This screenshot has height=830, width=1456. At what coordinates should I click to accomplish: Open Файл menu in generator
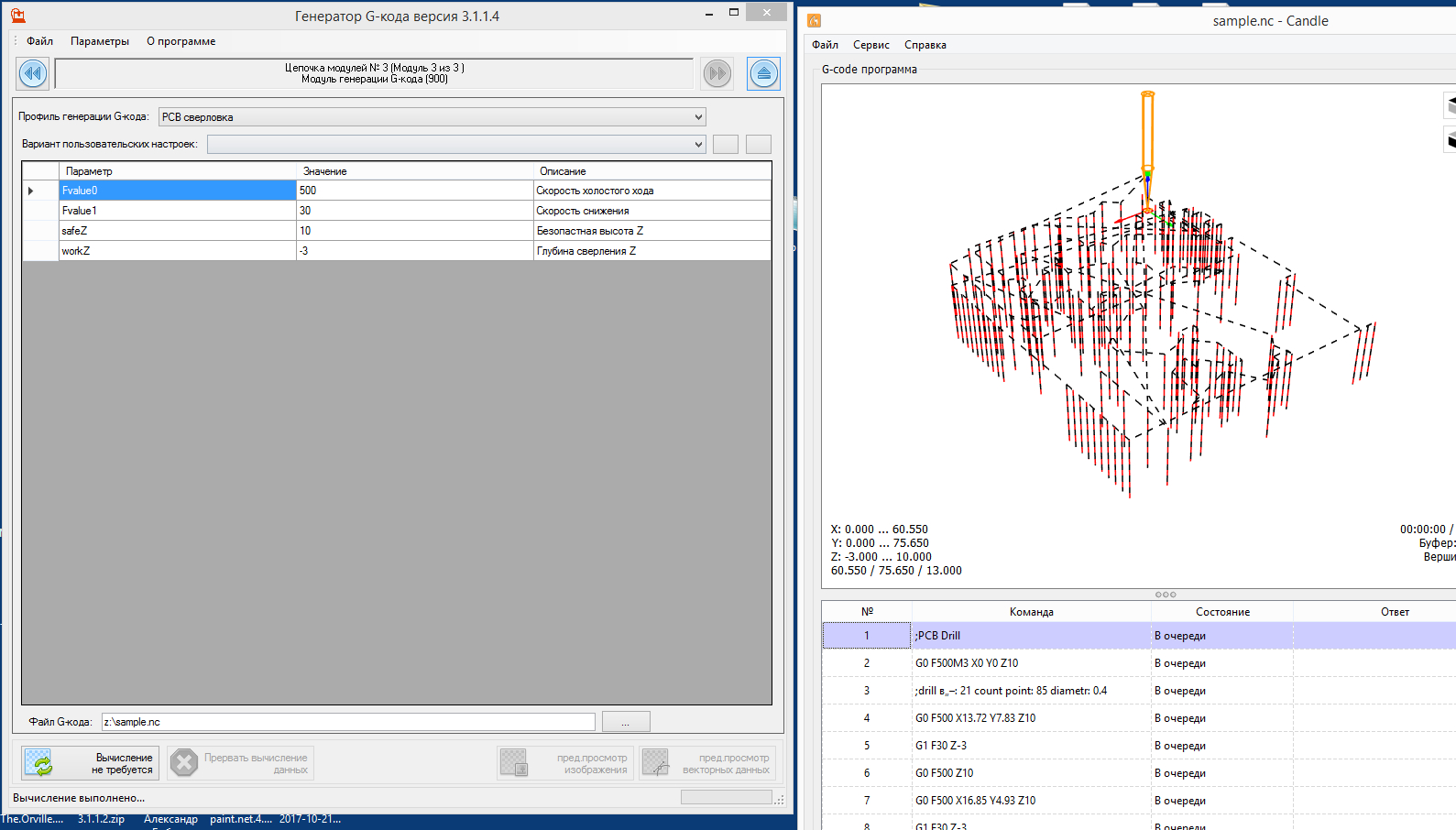click(39, 41)
